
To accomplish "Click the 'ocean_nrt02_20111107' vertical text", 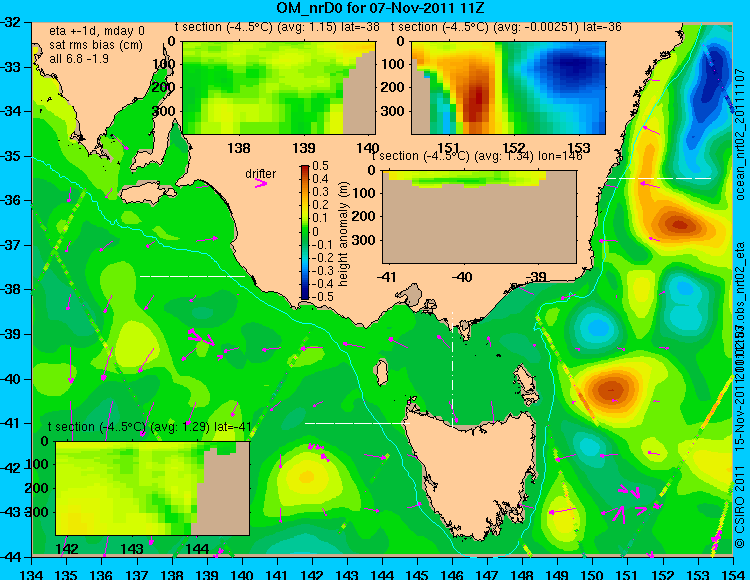I will (x=740, y=134).
